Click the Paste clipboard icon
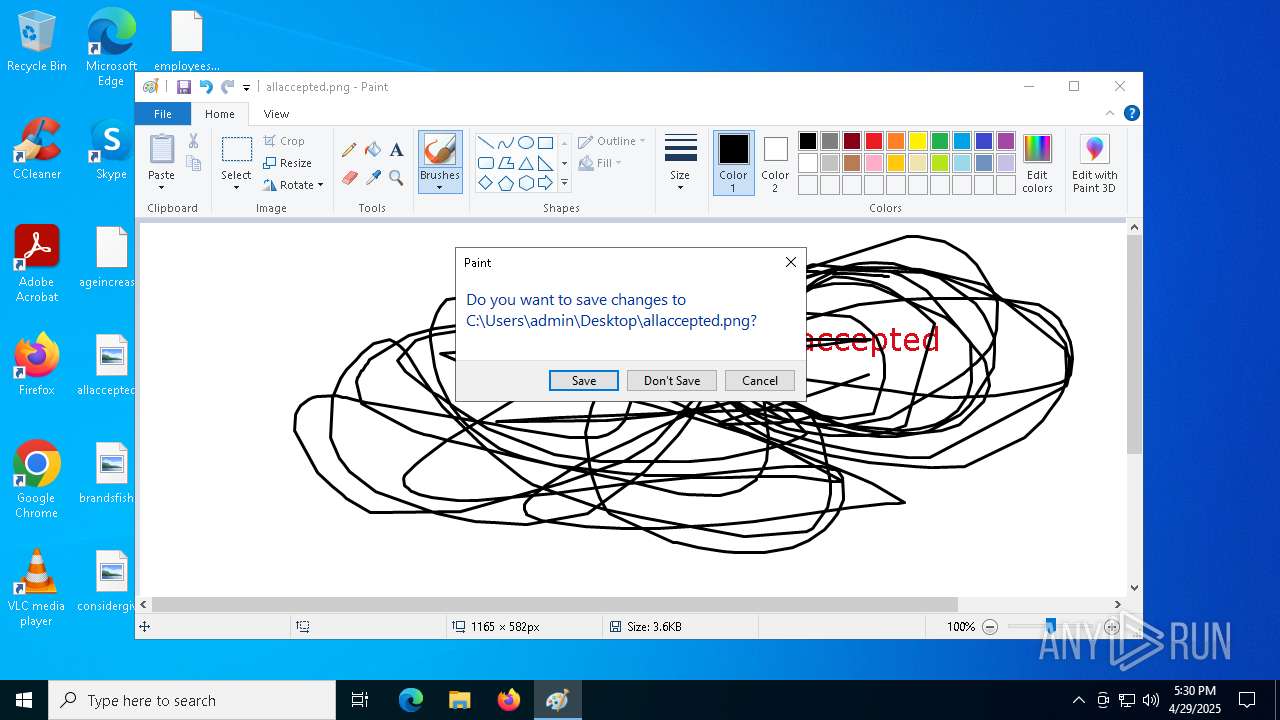1280x720 pixels. [x=161, y=150]
